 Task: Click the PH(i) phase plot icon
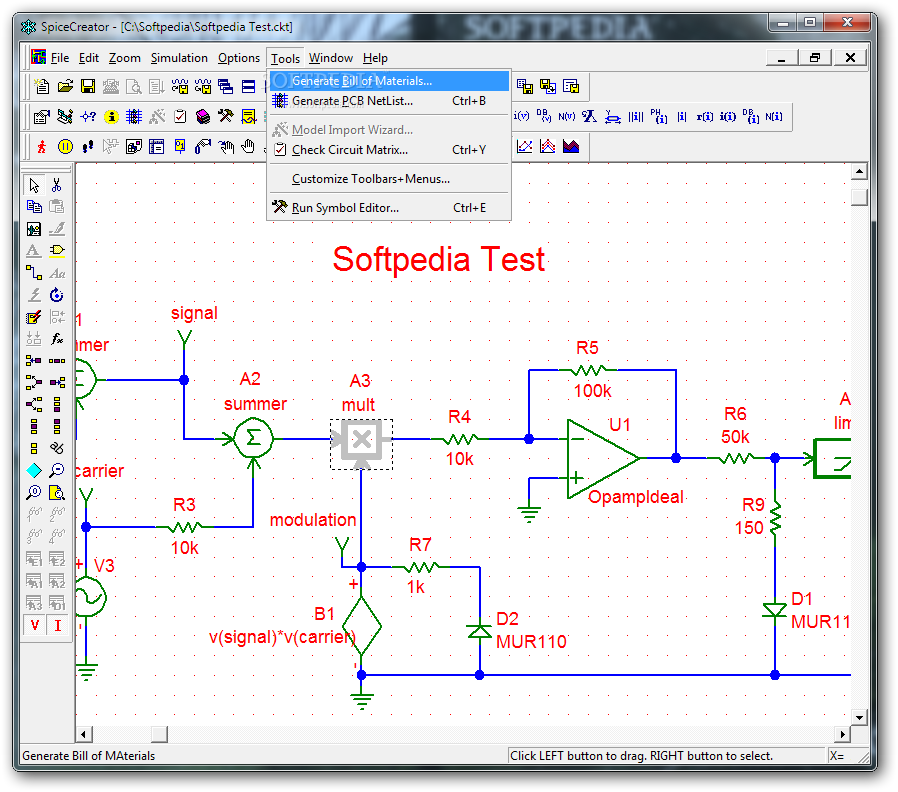[659, 117]
